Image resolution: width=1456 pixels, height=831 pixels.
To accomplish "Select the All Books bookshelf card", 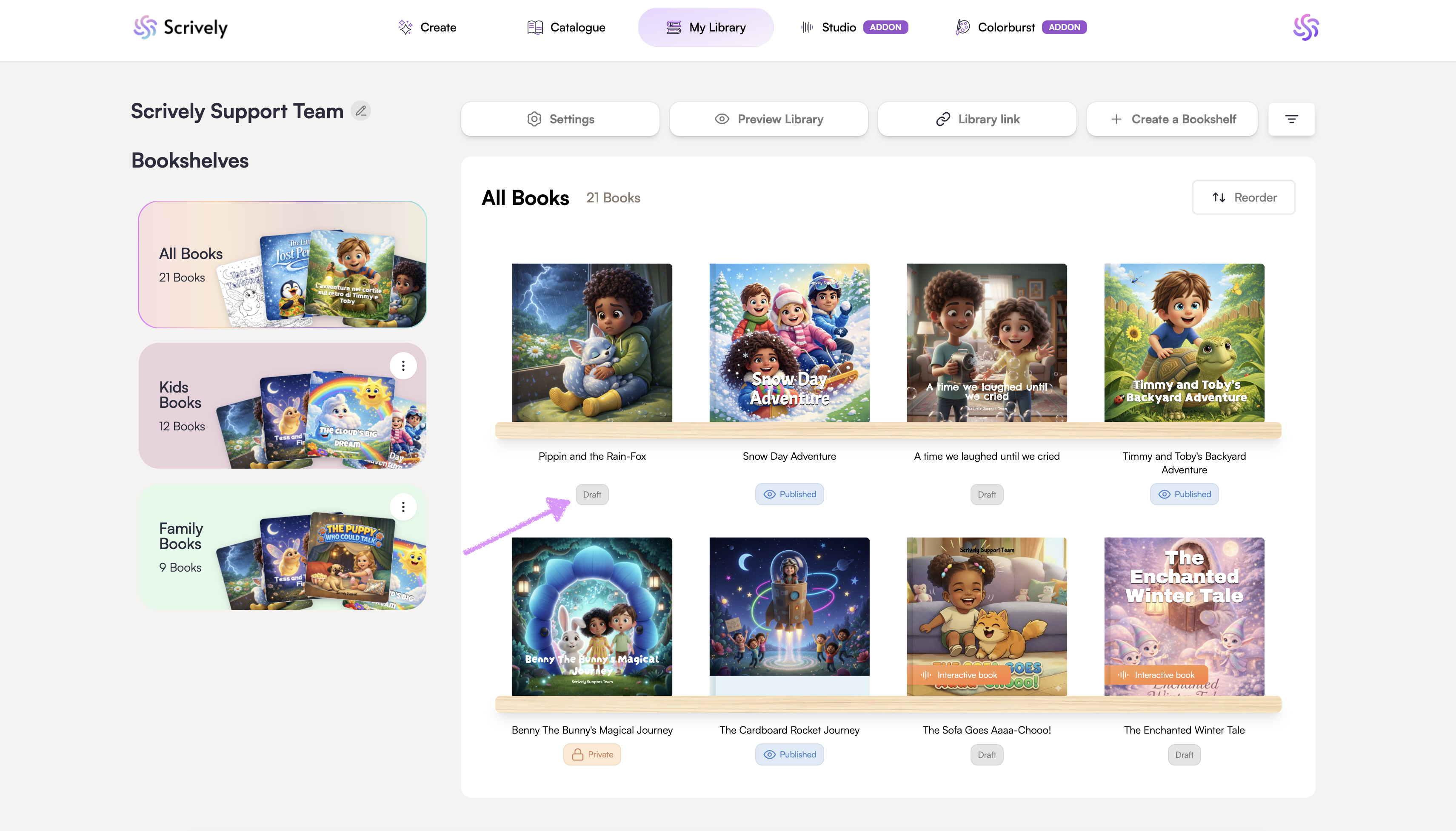I will pos(282,265).
